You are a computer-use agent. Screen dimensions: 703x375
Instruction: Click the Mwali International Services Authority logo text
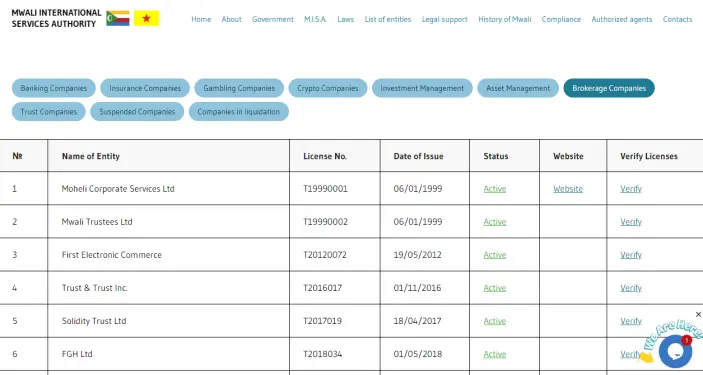click(x=56, y=18)
